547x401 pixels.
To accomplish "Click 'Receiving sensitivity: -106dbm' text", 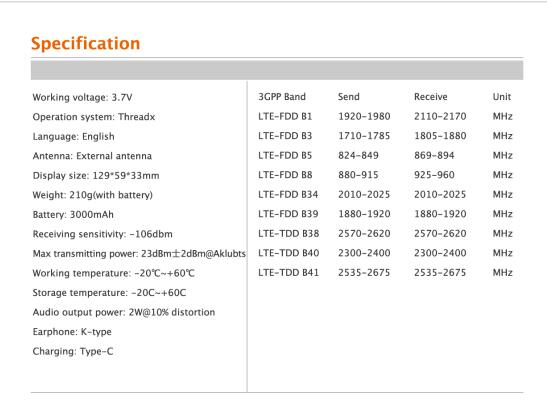I will (x=103, y=234).
